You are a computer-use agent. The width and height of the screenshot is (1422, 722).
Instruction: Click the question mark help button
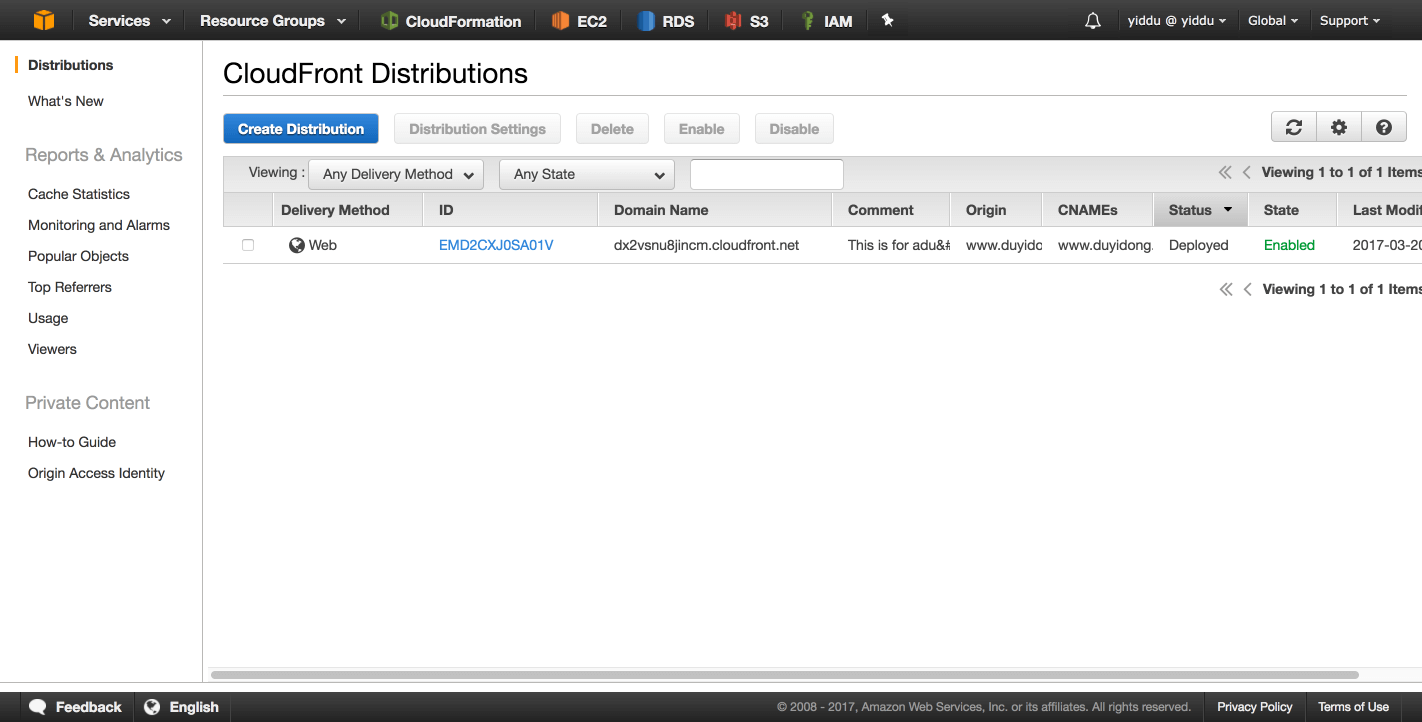1384,128
